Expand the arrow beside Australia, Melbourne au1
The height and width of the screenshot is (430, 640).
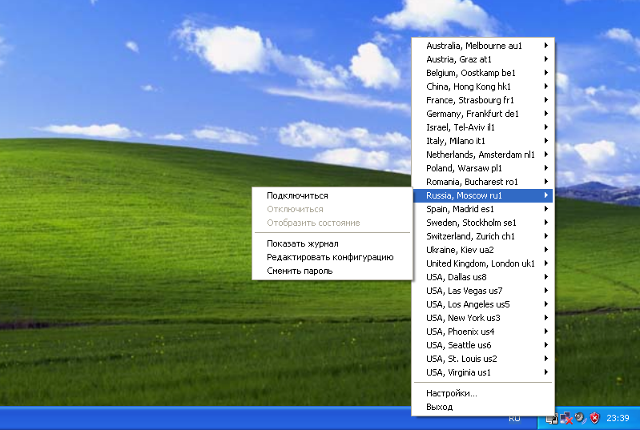(546, 46)
